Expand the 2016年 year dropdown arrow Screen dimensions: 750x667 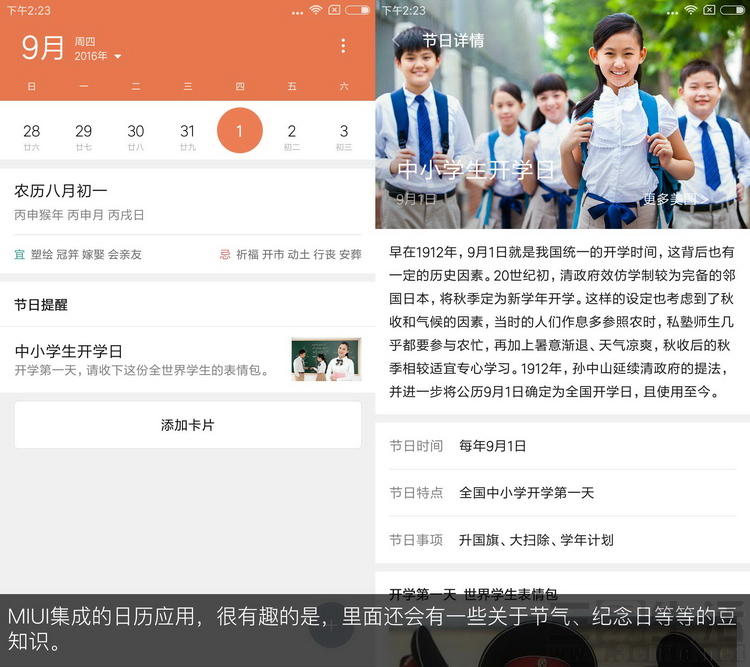click(x=118, y=56)
